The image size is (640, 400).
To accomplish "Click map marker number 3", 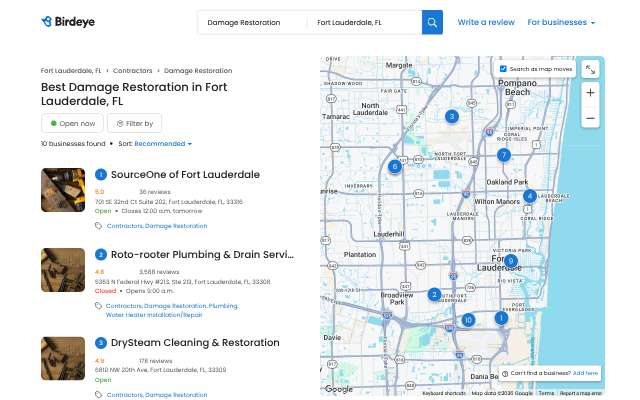I will (451, 117).
